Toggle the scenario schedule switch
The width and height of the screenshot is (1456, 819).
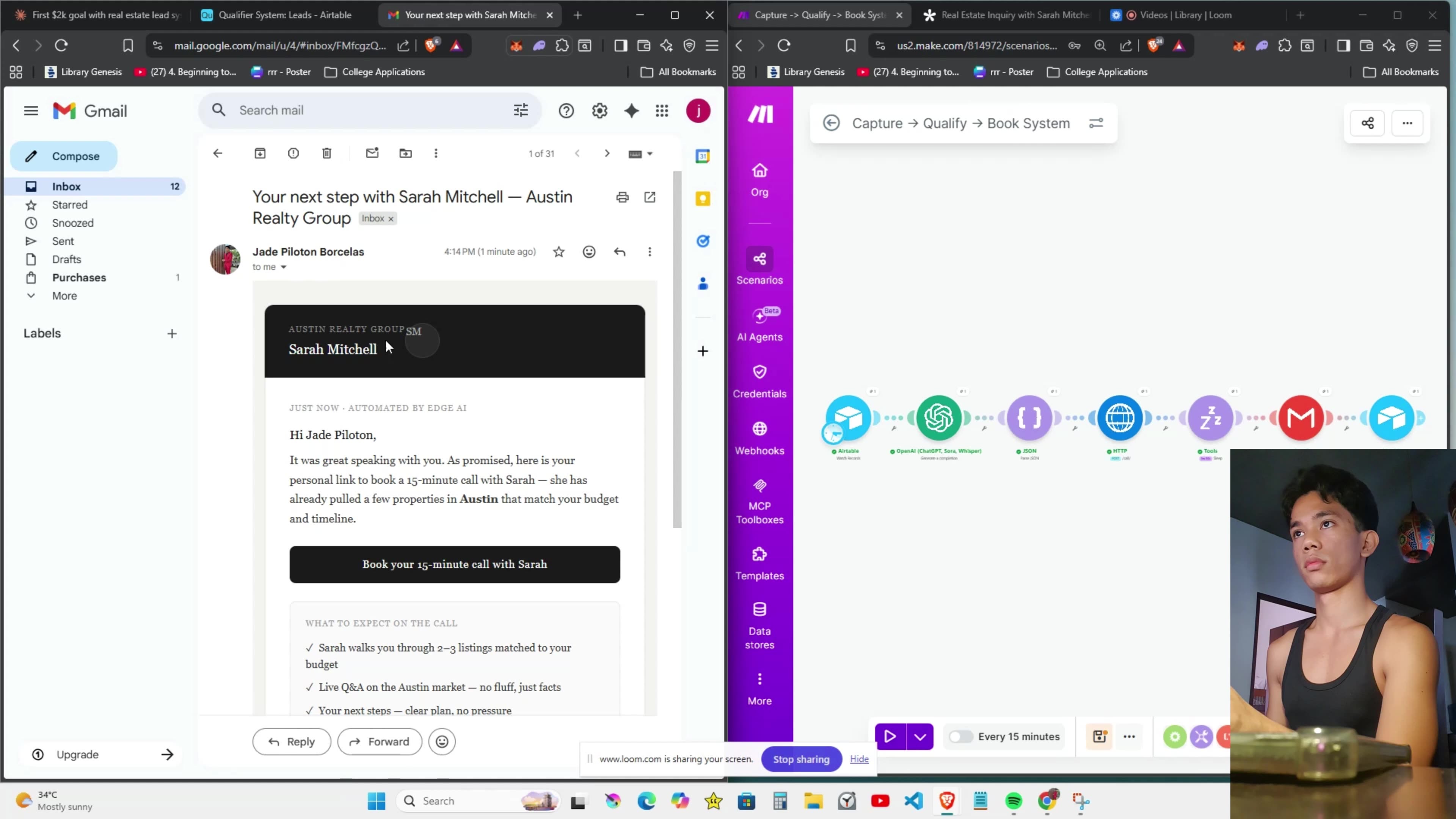(960, 736)
